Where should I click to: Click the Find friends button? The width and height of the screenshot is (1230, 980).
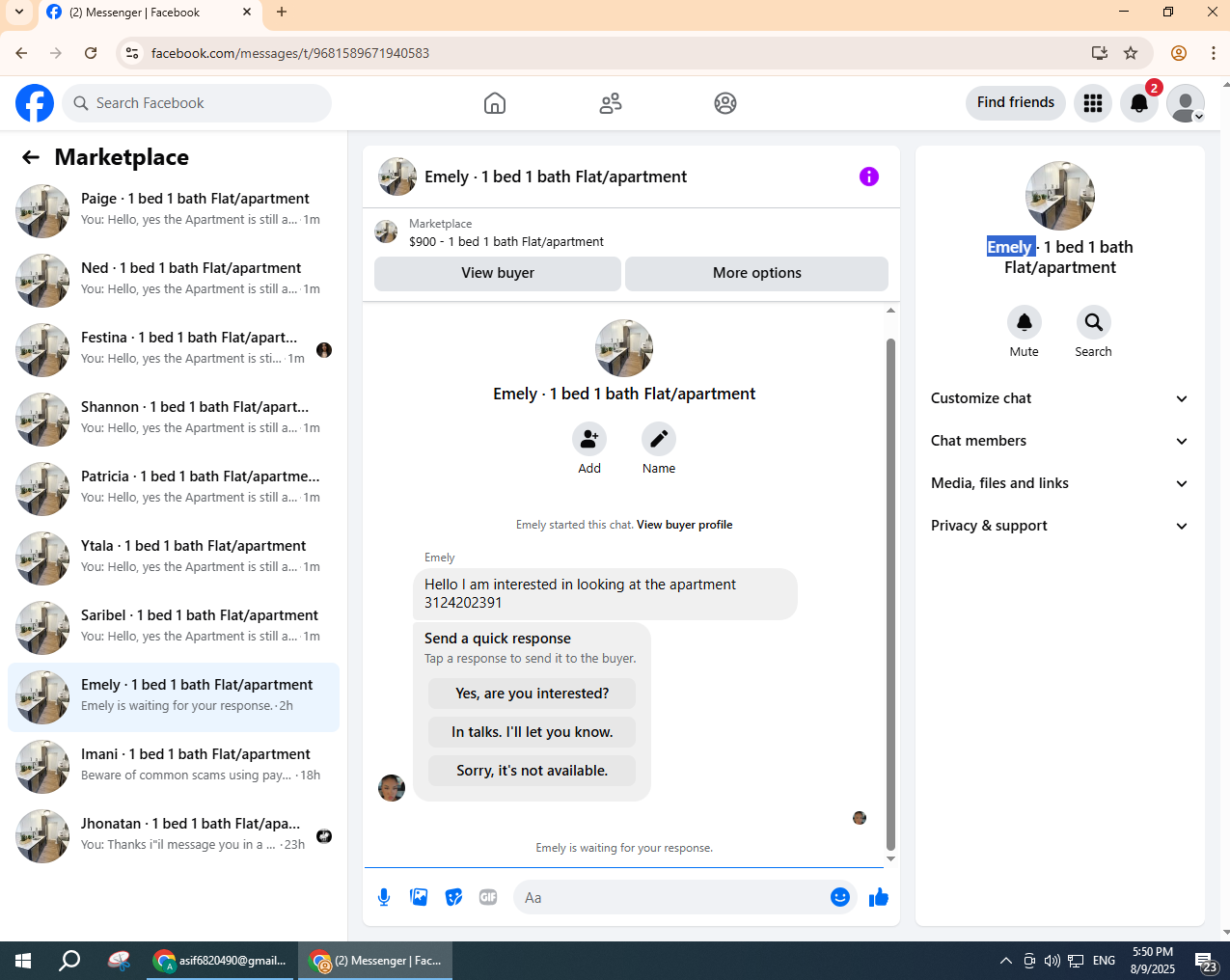point(1016,102)
